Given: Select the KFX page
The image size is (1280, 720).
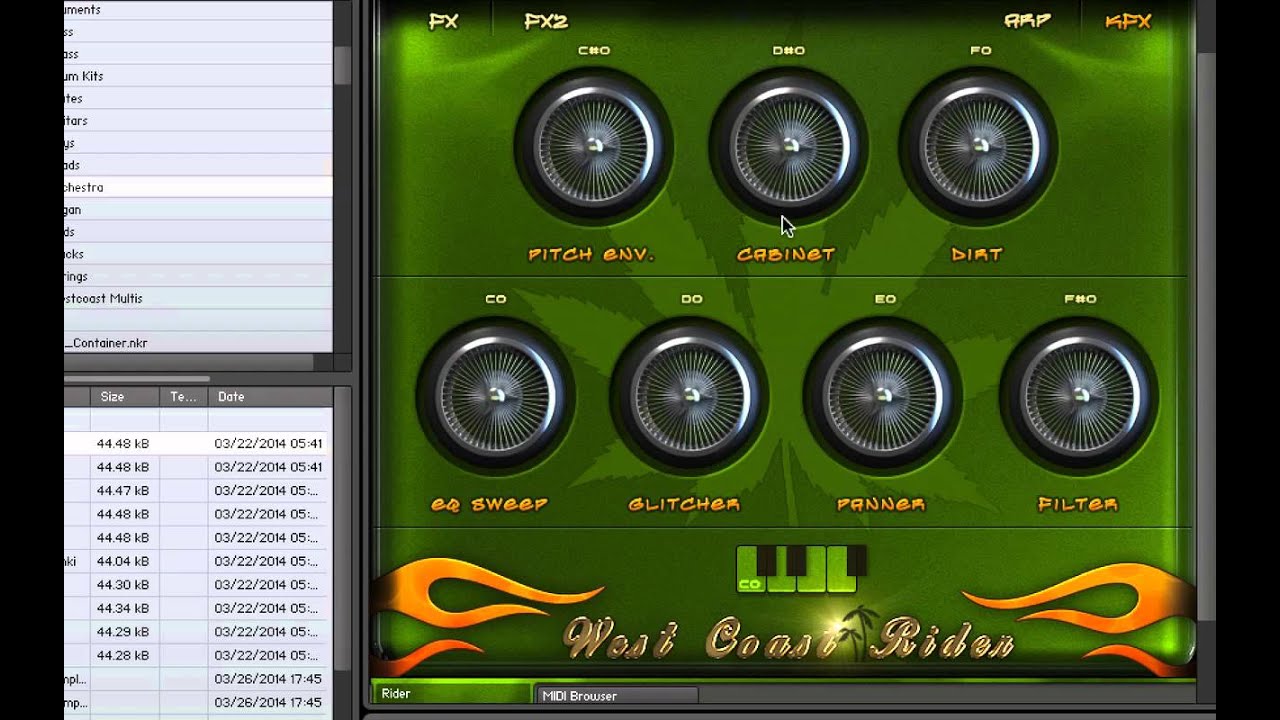Looking at the screenshot, I should click(x=1128, y=21).
